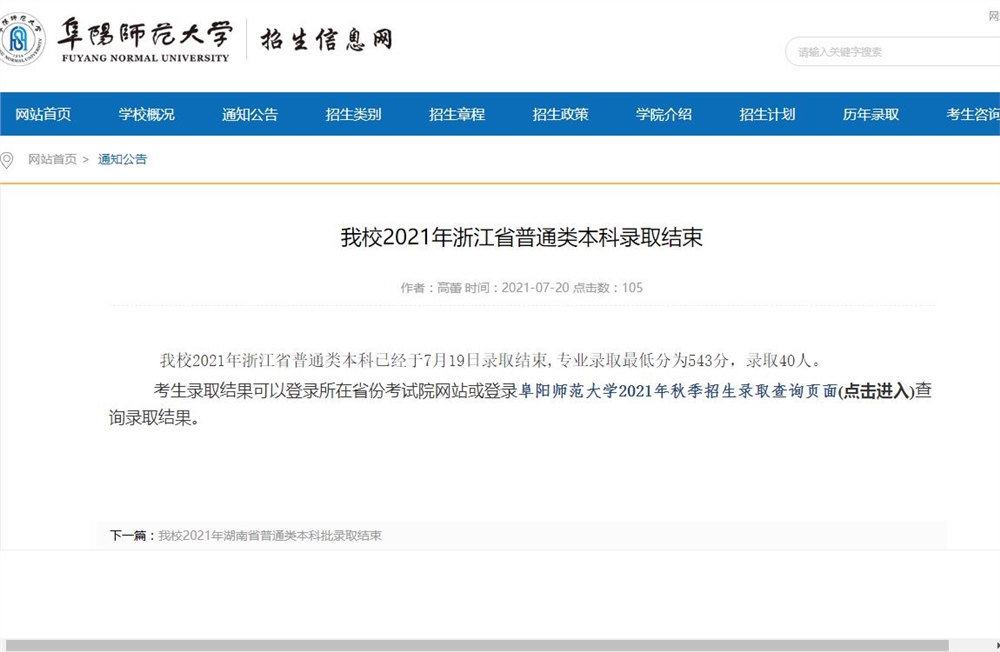Click the location pin icon in breadcrumb
Viewport: 1000px width, 652px height.
pos(7,159)
